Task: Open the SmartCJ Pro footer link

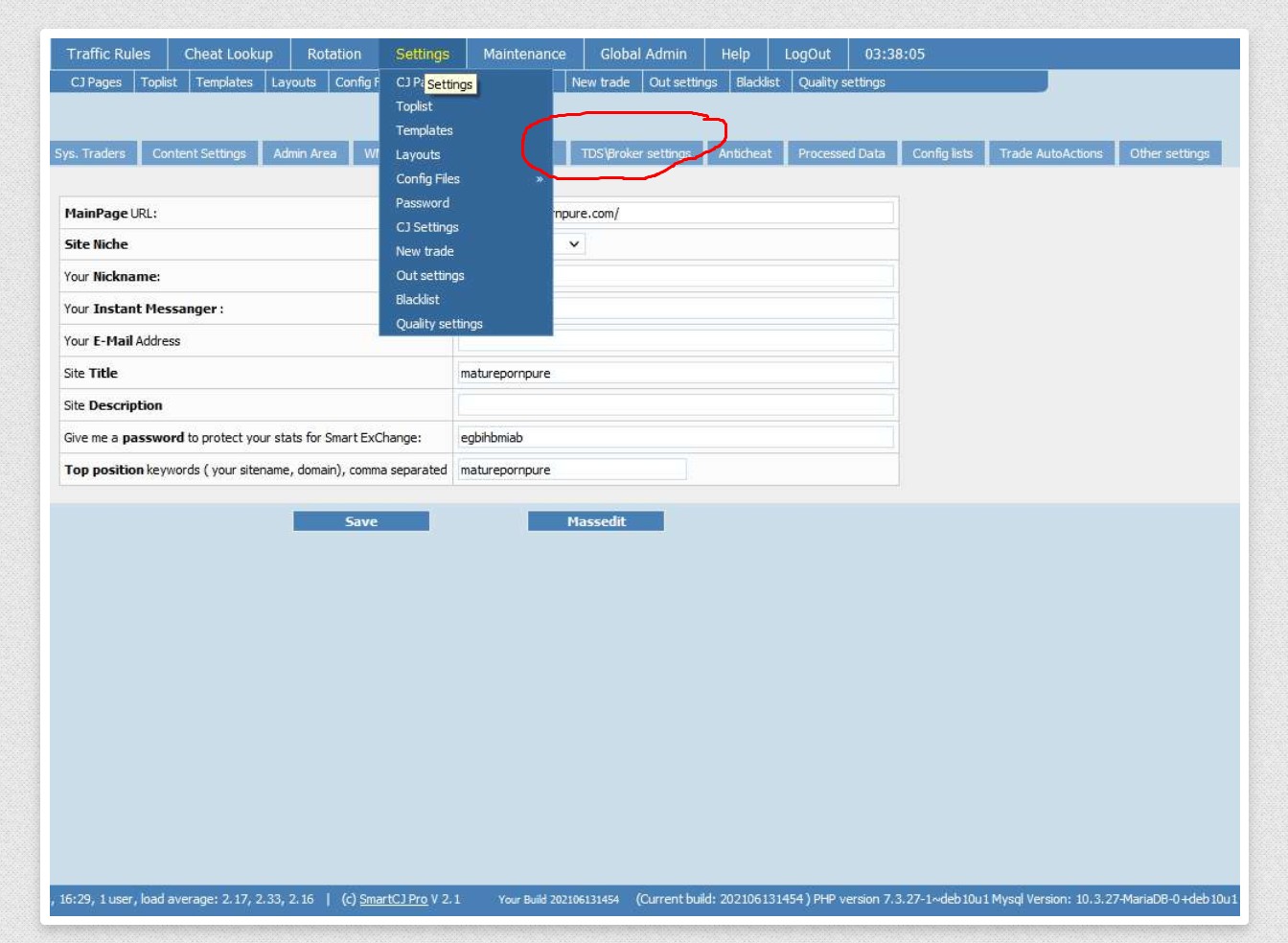Action: (393, 899)
